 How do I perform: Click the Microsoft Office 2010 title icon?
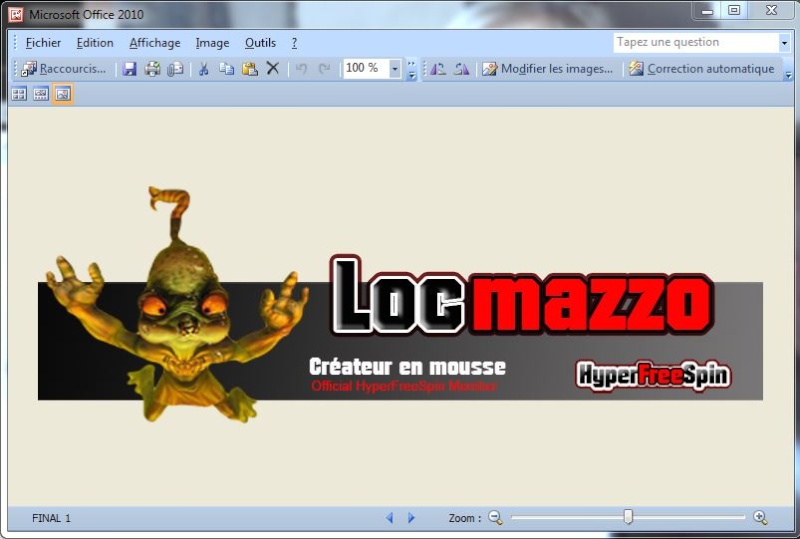point(15,15)
